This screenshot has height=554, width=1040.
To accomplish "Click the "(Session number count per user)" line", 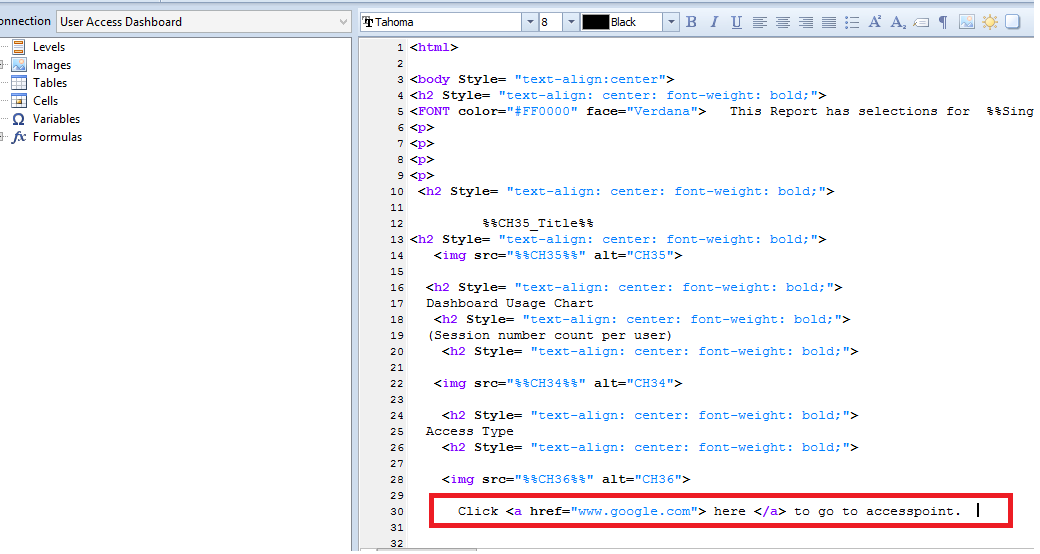I will (550, 335).
